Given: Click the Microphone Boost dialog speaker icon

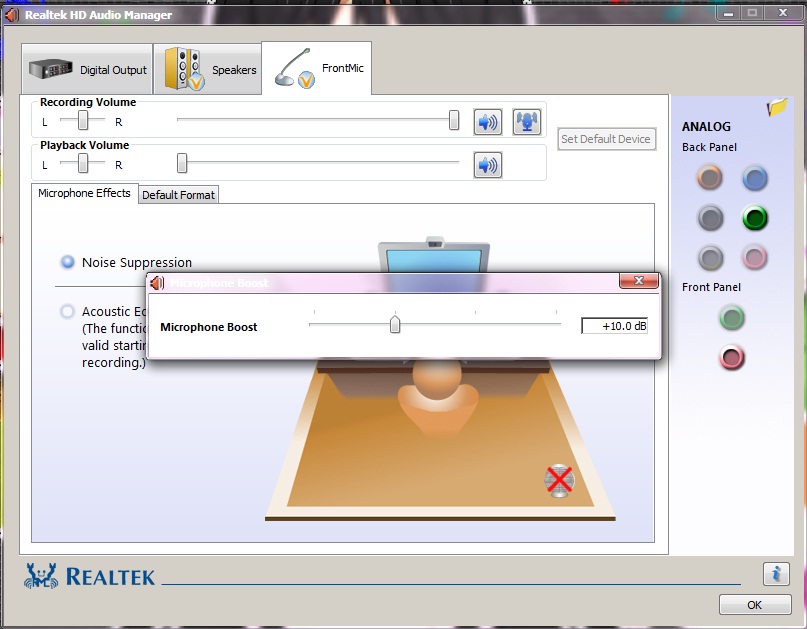Looking at the screenshot, I should 157,282.
